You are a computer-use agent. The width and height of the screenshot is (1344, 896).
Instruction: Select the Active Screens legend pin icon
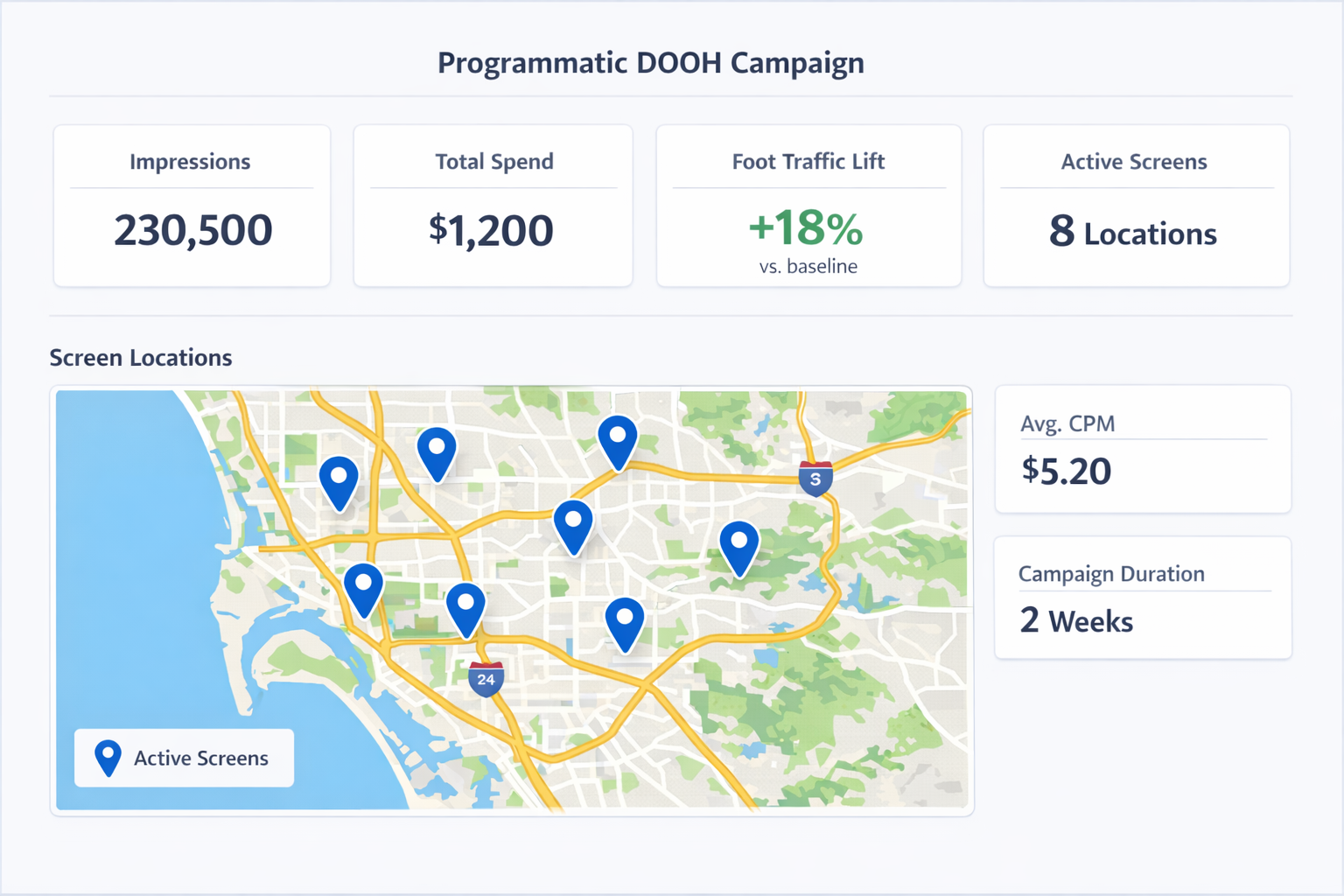pyautogui.click(x=108, y=758)
